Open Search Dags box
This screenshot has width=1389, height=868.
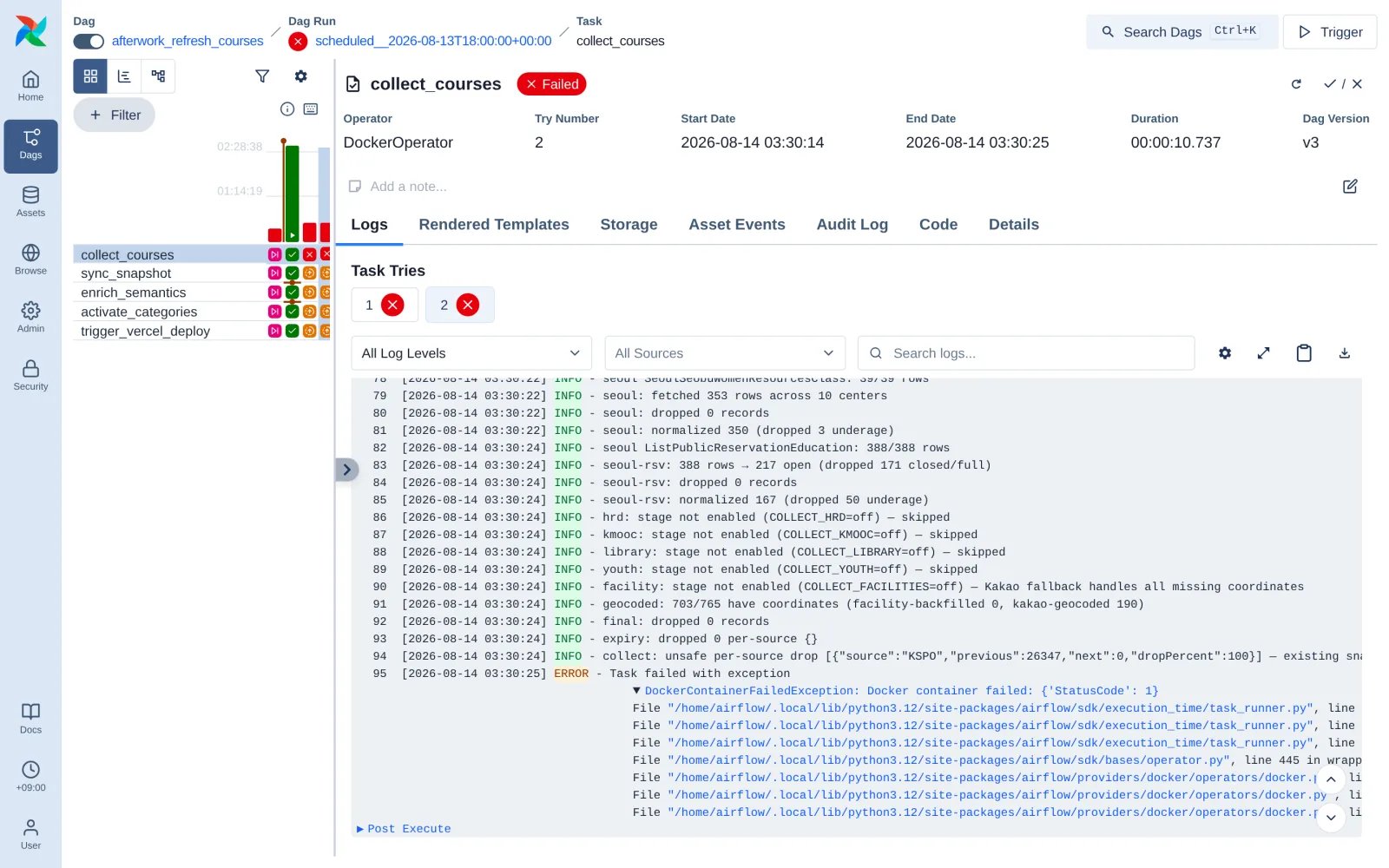point(1182,32)
